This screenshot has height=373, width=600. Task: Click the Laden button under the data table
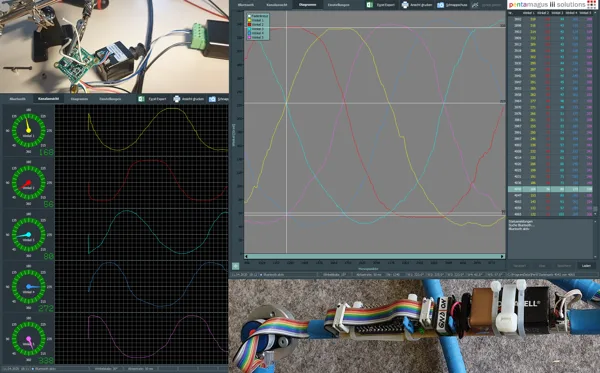click(x=586, y=265)
